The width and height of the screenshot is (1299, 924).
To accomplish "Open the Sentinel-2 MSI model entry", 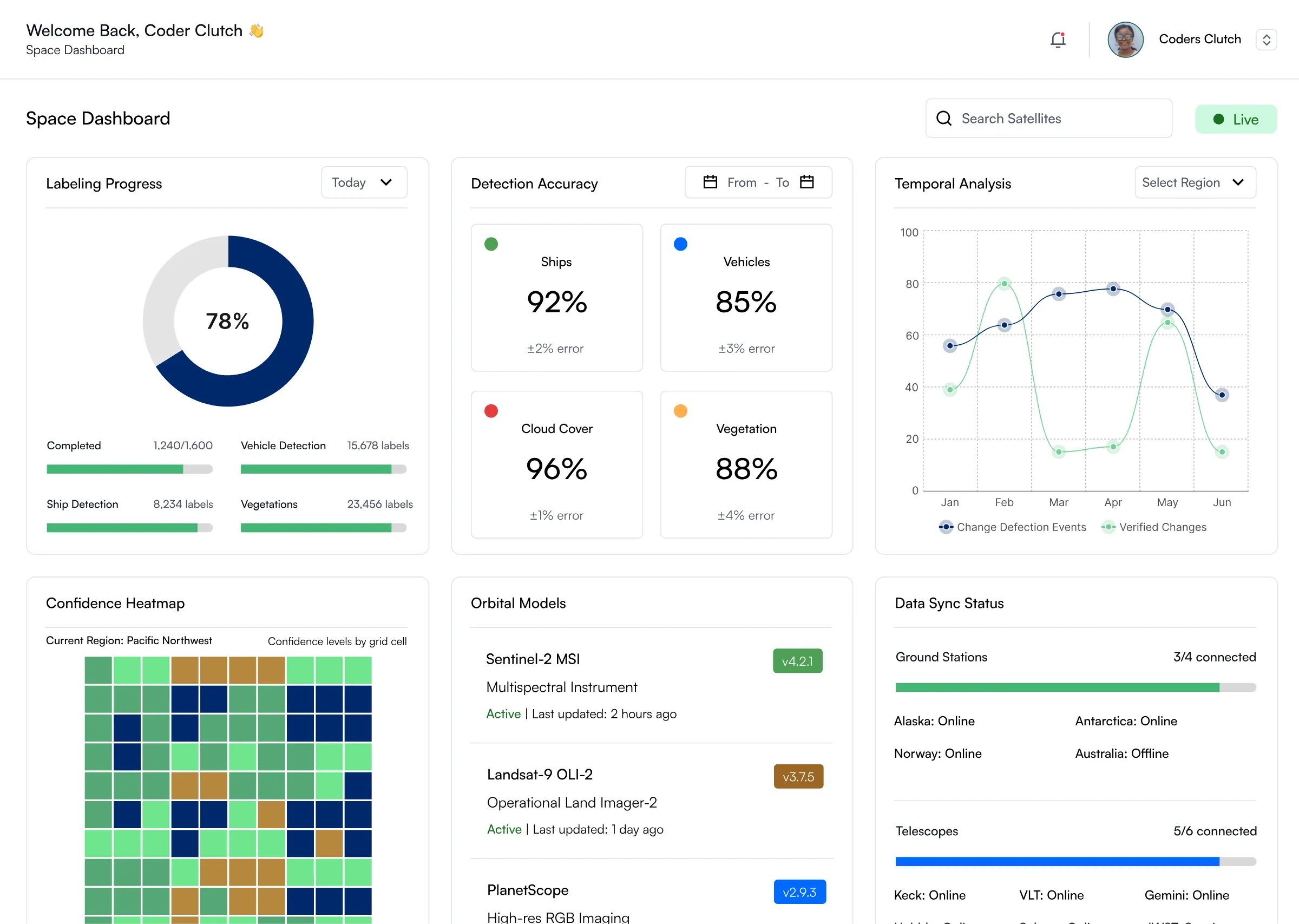I will pos(652,686).
